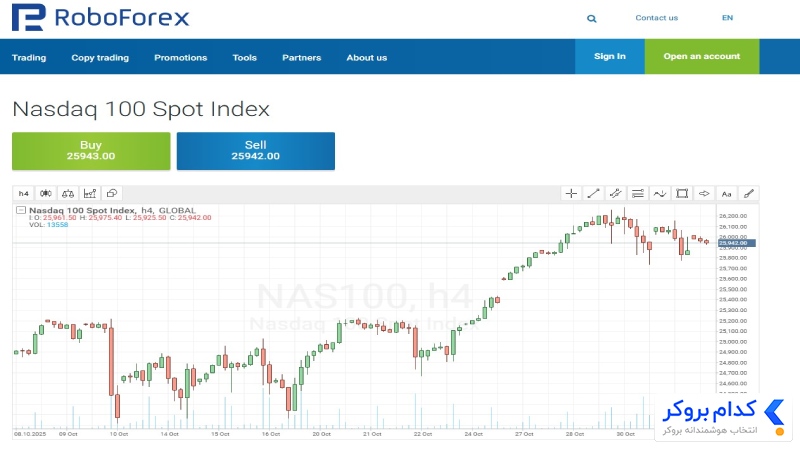Viewport: 800px width, 450px height.
Task: Click the Buy 25943.00 button
Action: pyautogui.click(x=91, y=151)
